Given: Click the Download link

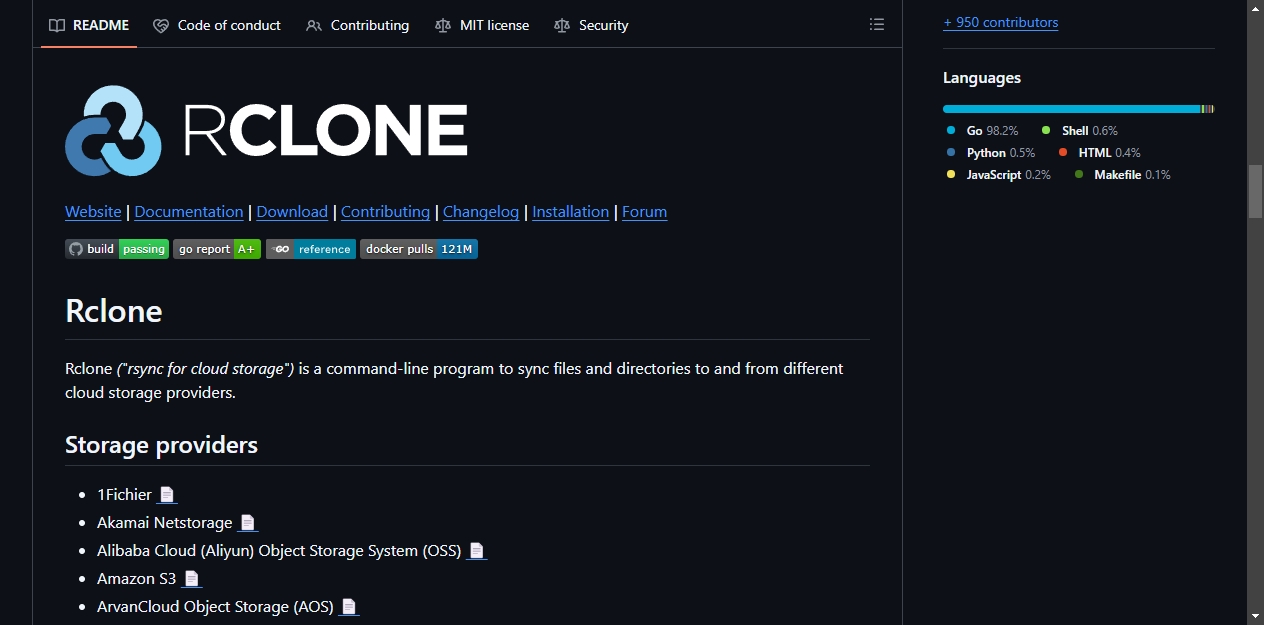Looking at the screenshot, I should click(x=292, y=212).
